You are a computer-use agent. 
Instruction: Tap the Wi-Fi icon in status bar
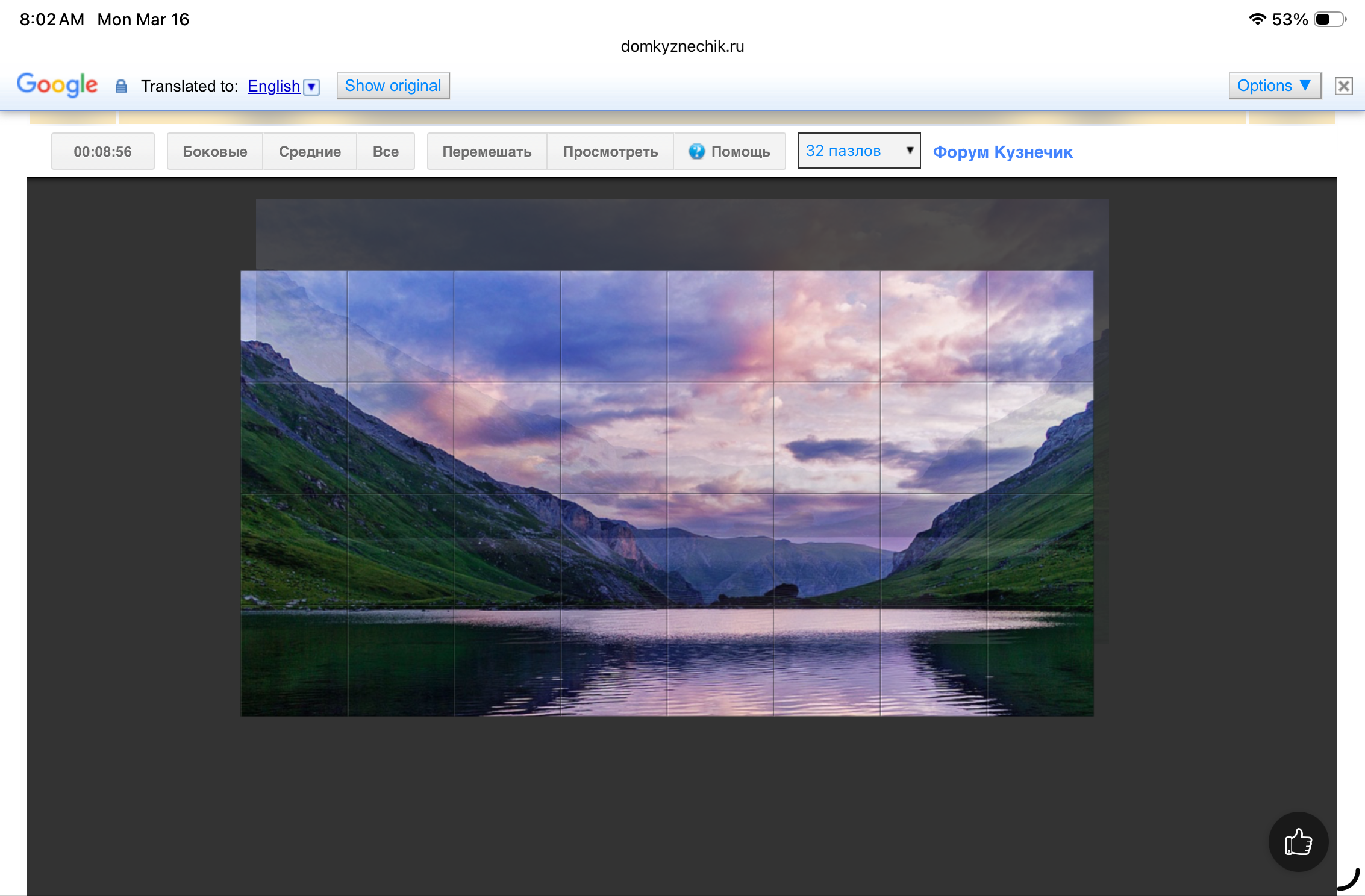(x=1257, y=19)
